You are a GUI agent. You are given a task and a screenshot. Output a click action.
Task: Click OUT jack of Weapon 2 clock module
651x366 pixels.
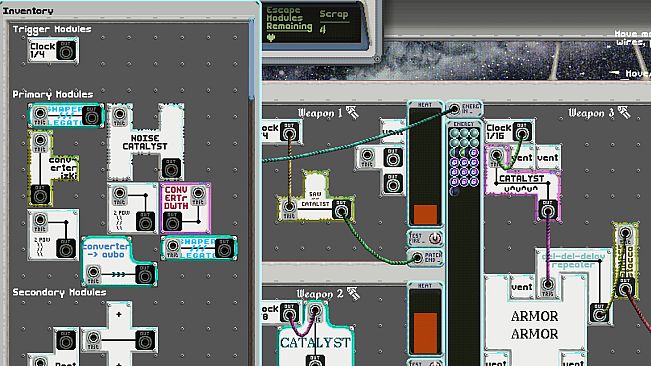pyautogui.click(x=289, y=313)
